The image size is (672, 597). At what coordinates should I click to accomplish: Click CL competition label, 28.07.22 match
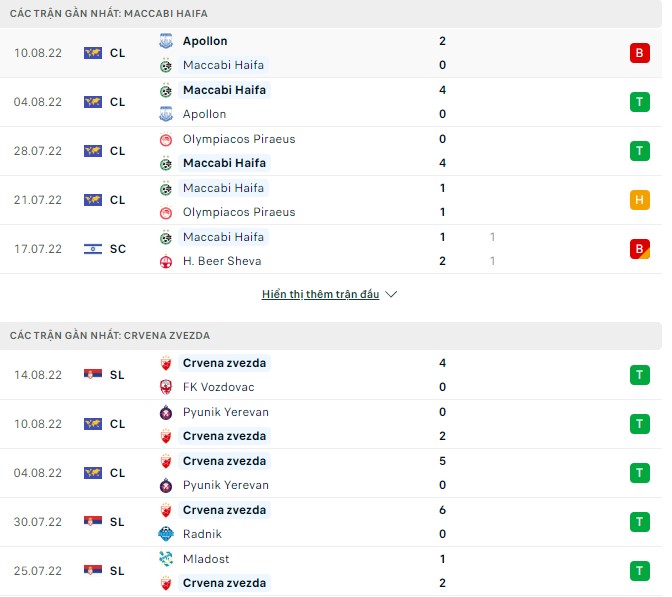[x=118, y=151]
